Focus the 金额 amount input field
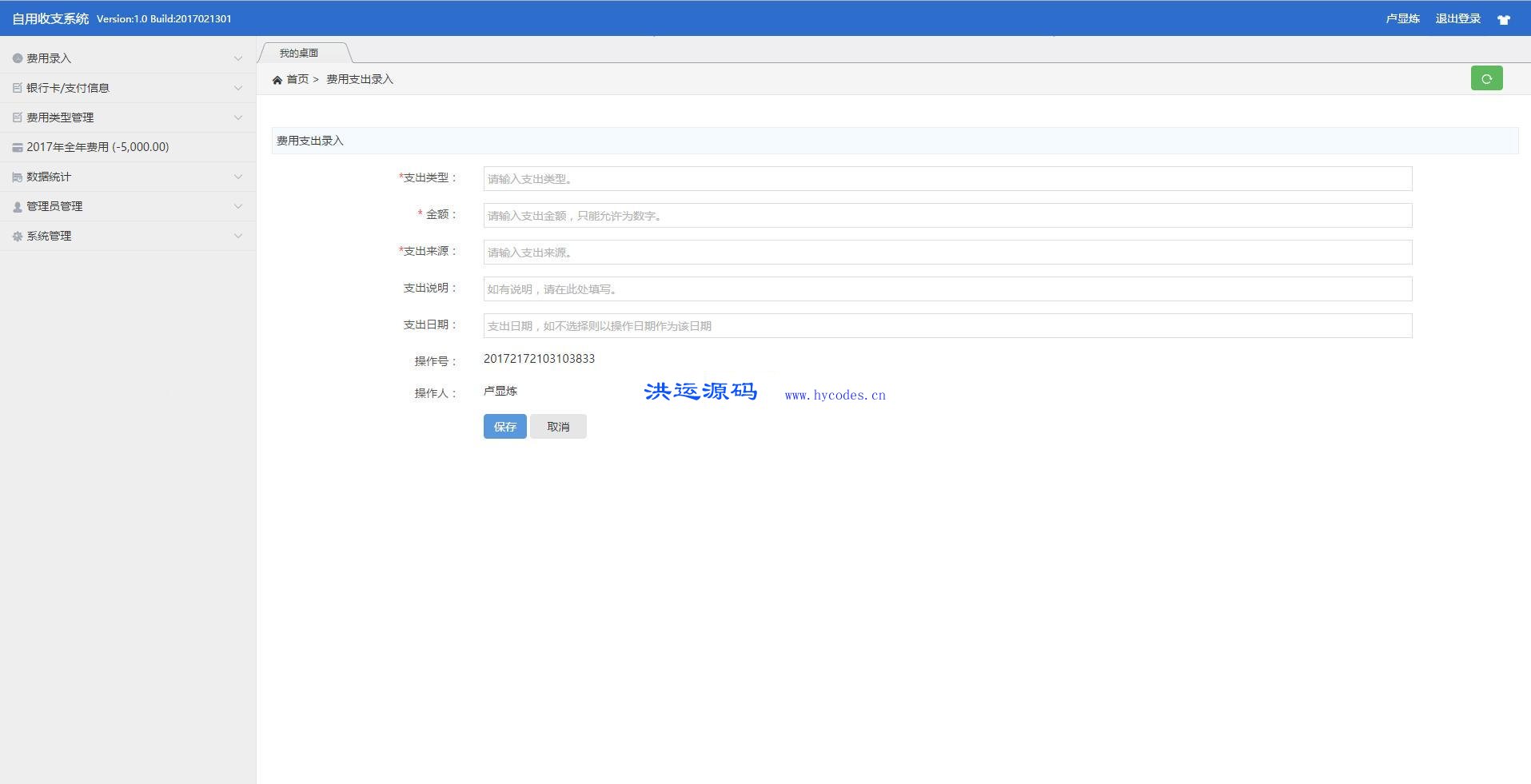Image resolution: width=1531 pixels, height=784 pixels. tap(947, 216)
